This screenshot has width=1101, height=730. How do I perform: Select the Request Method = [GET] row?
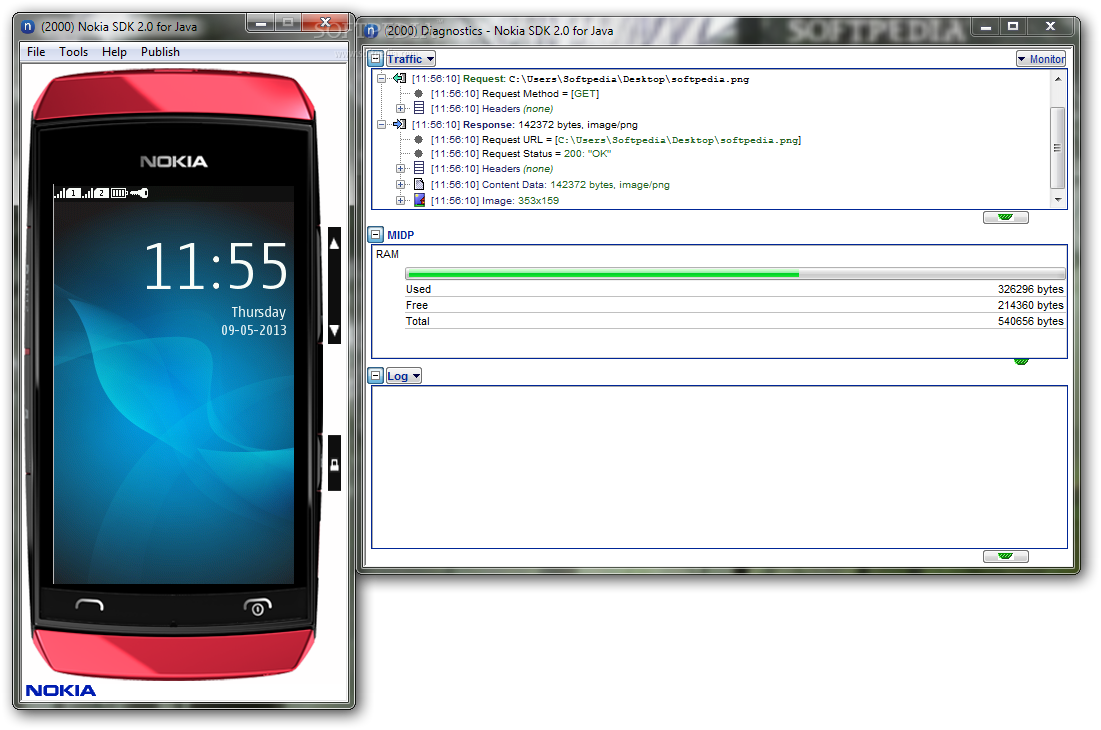click(515, 93)
